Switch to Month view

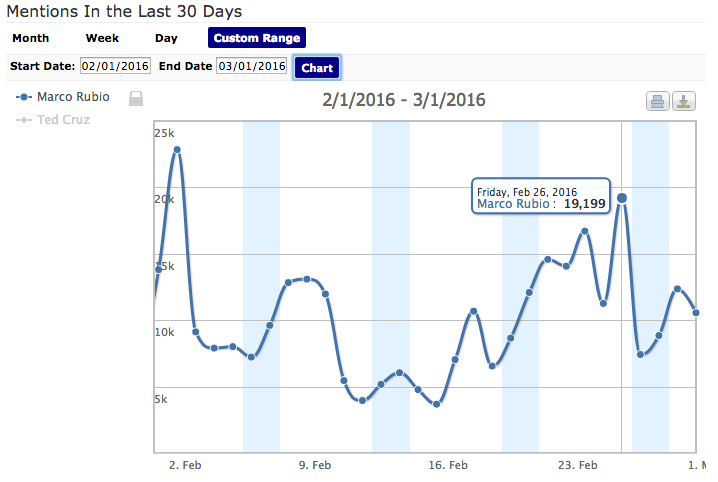point(30,38)
